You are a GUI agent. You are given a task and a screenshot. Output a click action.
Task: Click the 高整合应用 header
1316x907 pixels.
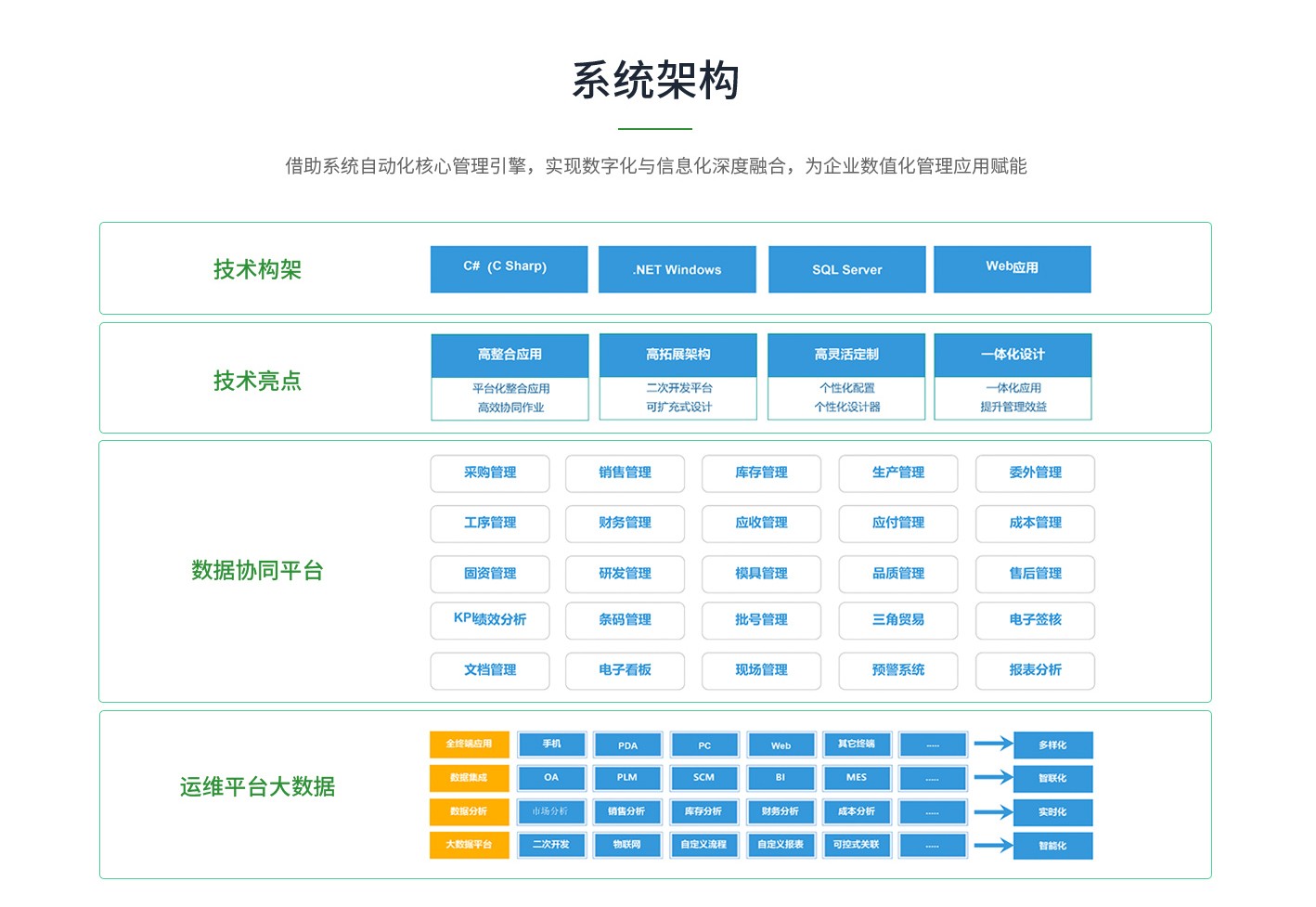click(510, 355)
